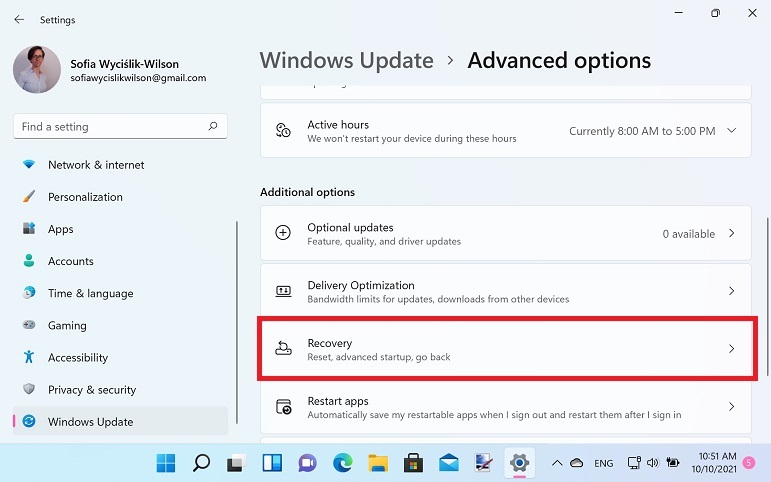Open the Windows Start menu

pos(166,463)
